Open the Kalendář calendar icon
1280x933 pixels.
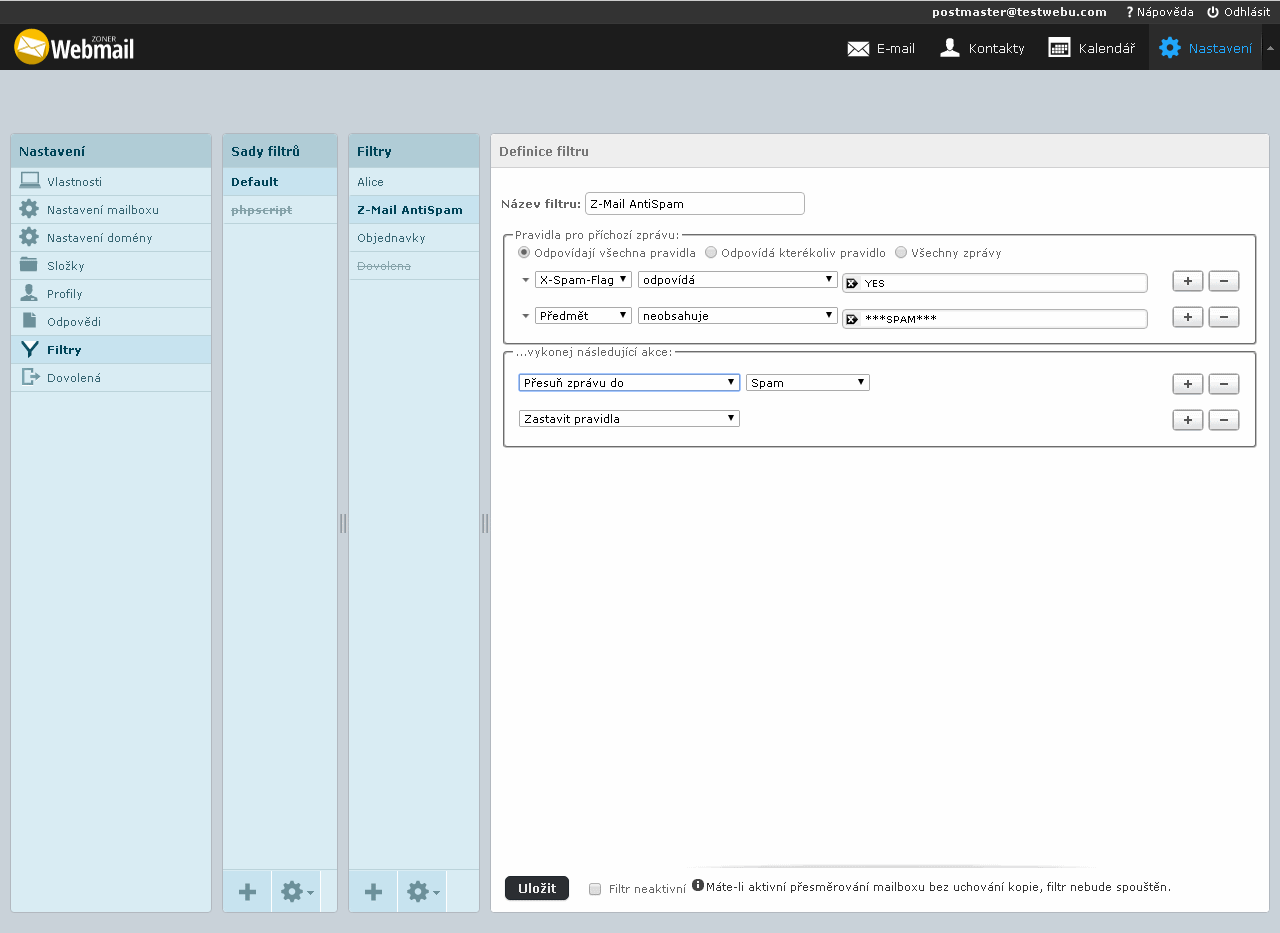coord(1059,48)
